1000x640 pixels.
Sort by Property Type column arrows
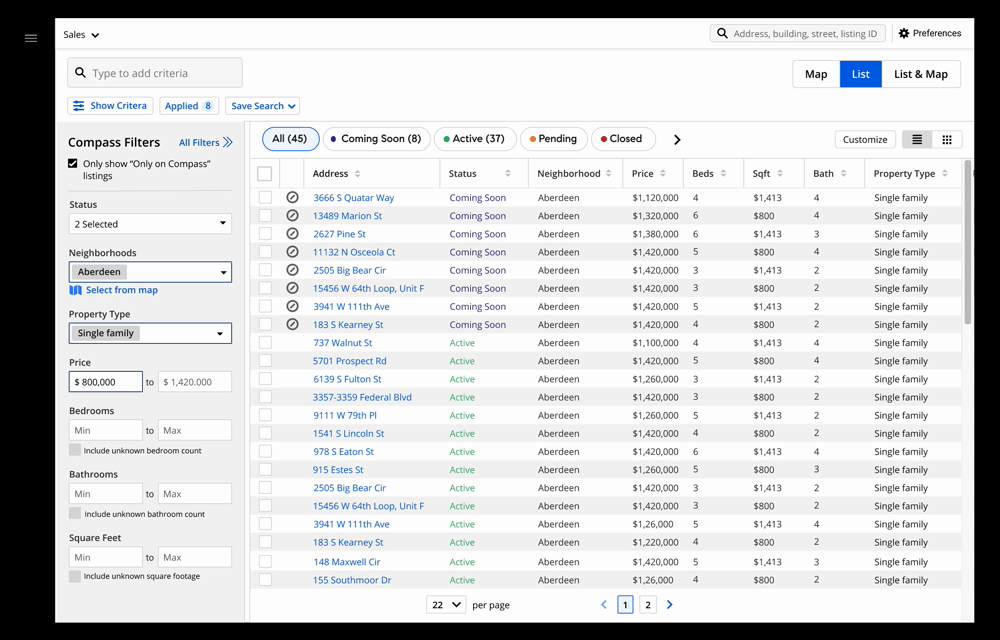[945, 173]
